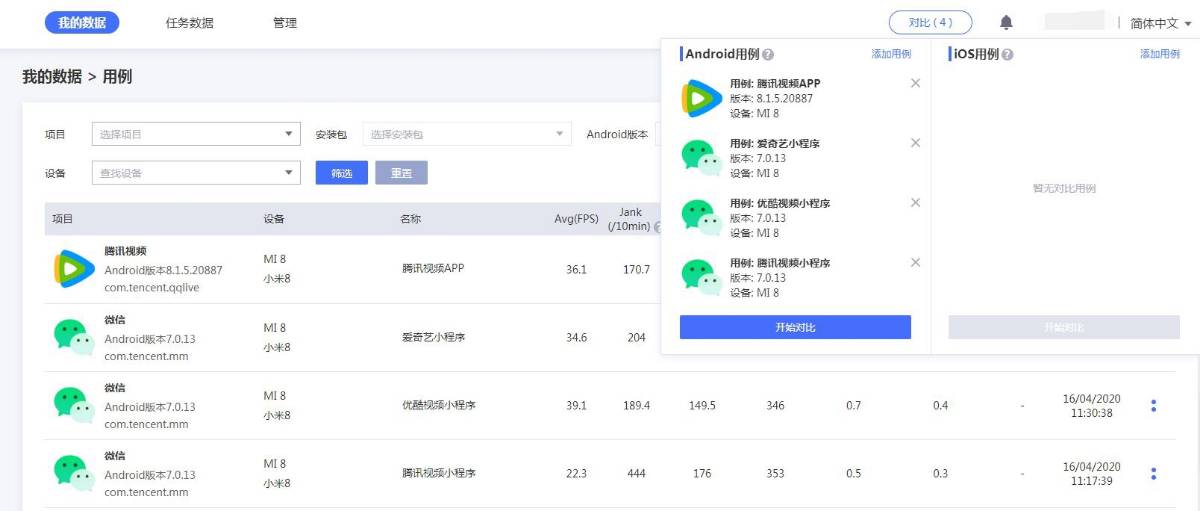Open the notification bell icon

(1006, 22)
